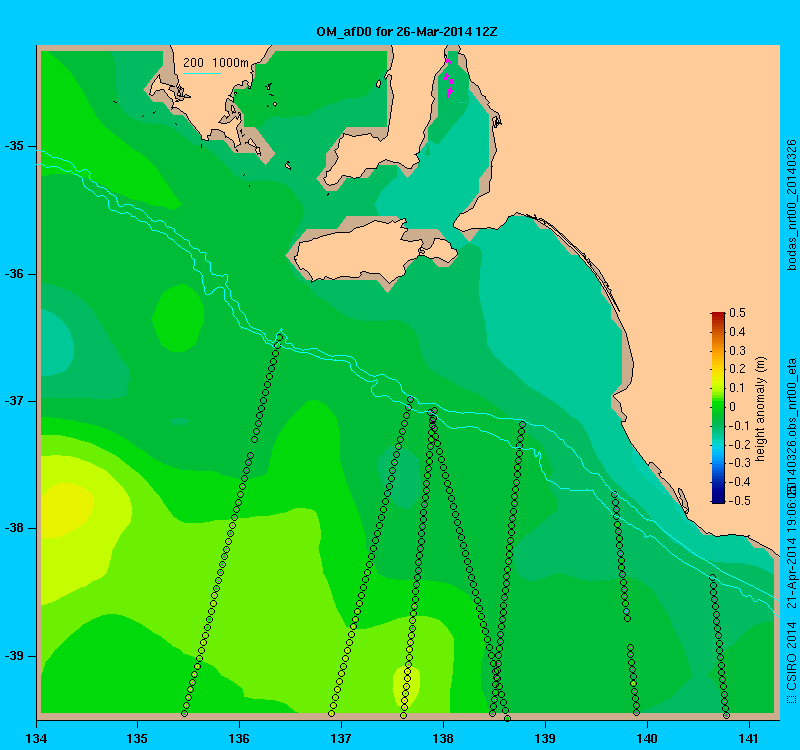Click longitude axis label "136"

pyautogui.click(x=239, y=739)
